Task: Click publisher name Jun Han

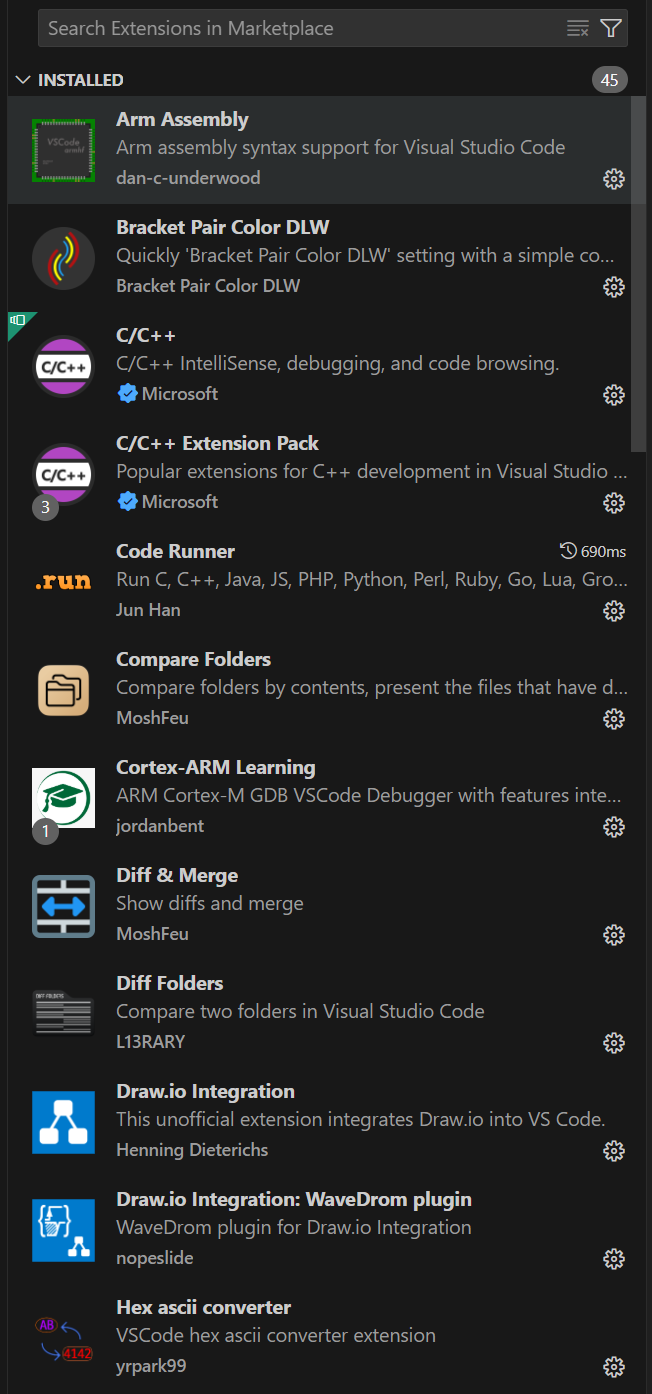Action: pyautogui.click(x=148, y=610)
